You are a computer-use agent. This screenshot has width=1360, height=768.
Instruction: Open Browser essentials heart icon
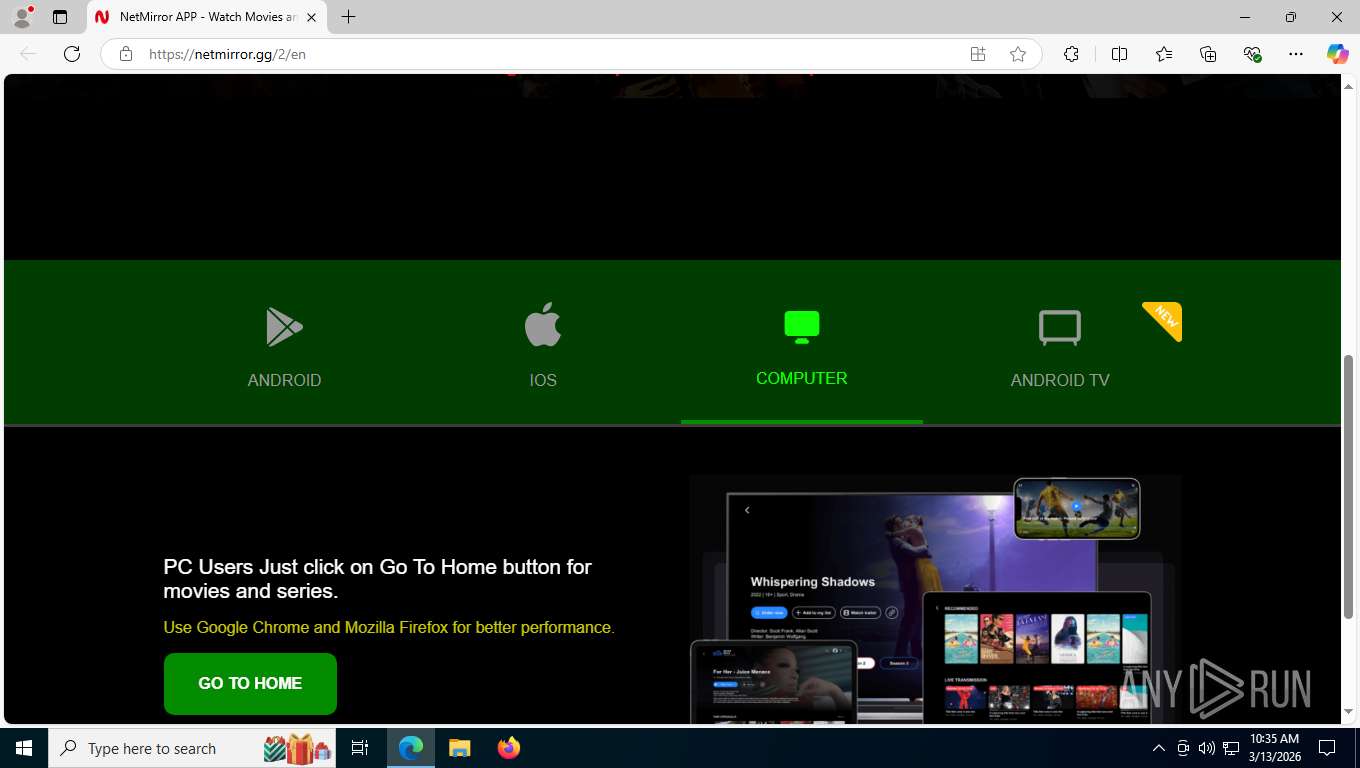[x=1252, y=54]
